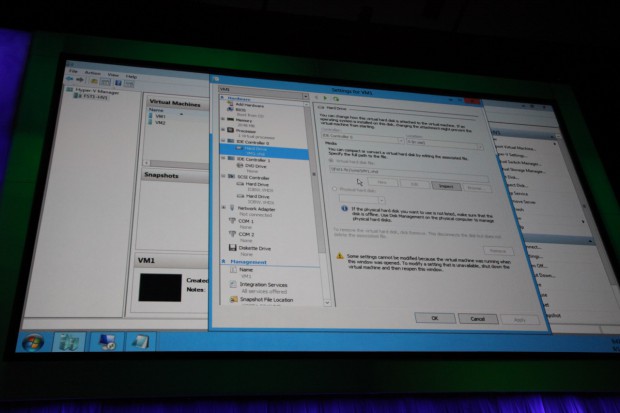620x413 pixels.
Task: Click the Inspect button
Action: [441, 185]
